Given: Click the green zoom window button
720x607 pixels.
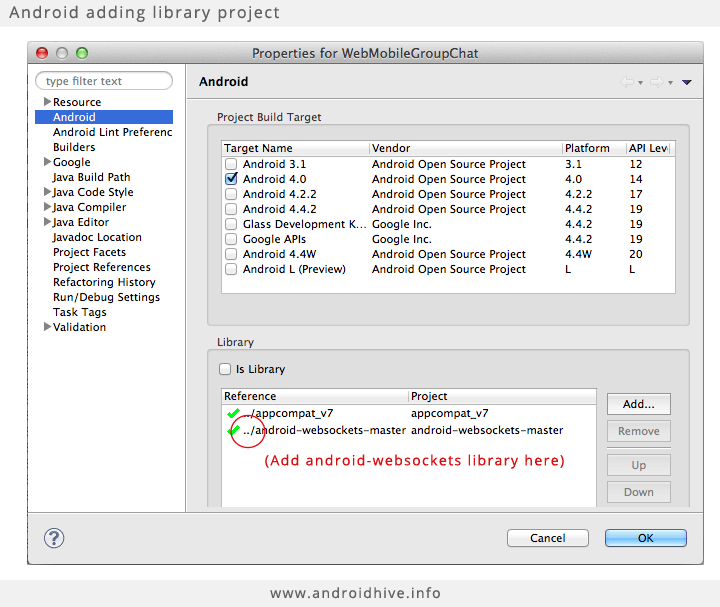Looking at the screenshot, I should pos(82,53).
